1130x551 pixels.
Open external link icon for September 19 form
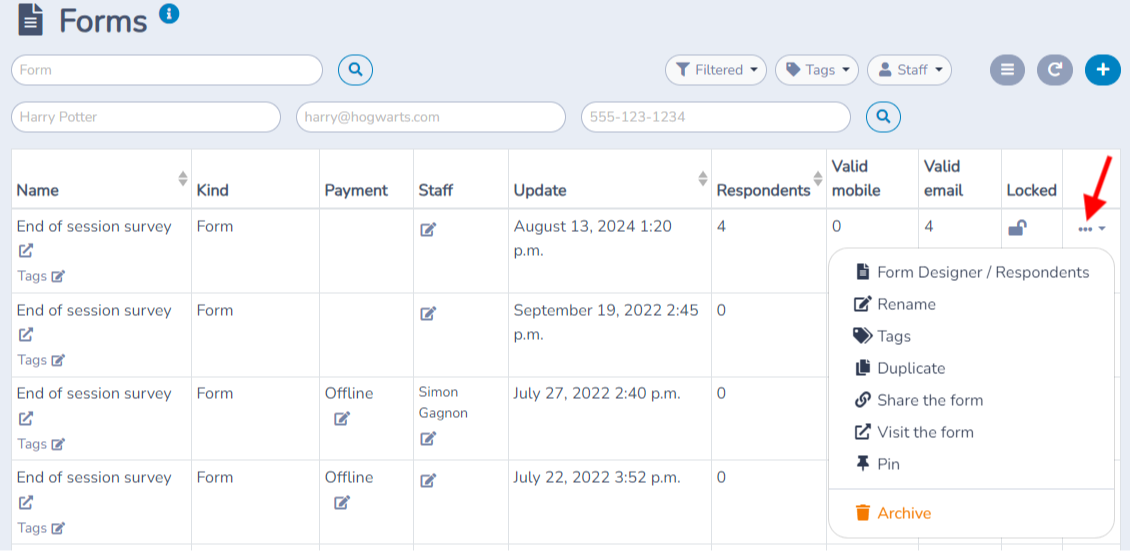tap(25, 334)
